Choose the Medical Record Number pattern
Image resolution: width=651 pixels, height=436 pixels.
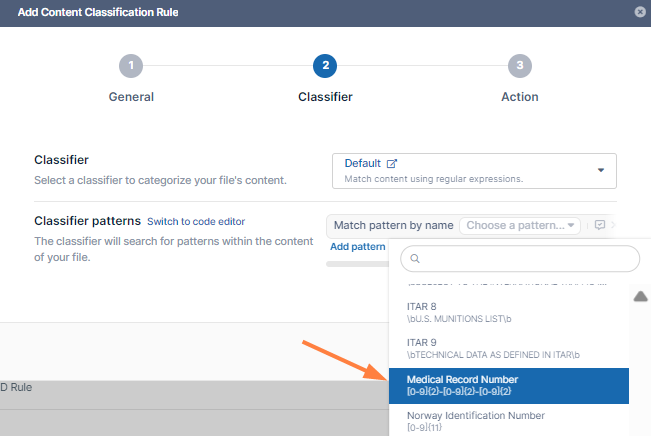[508, 386]
